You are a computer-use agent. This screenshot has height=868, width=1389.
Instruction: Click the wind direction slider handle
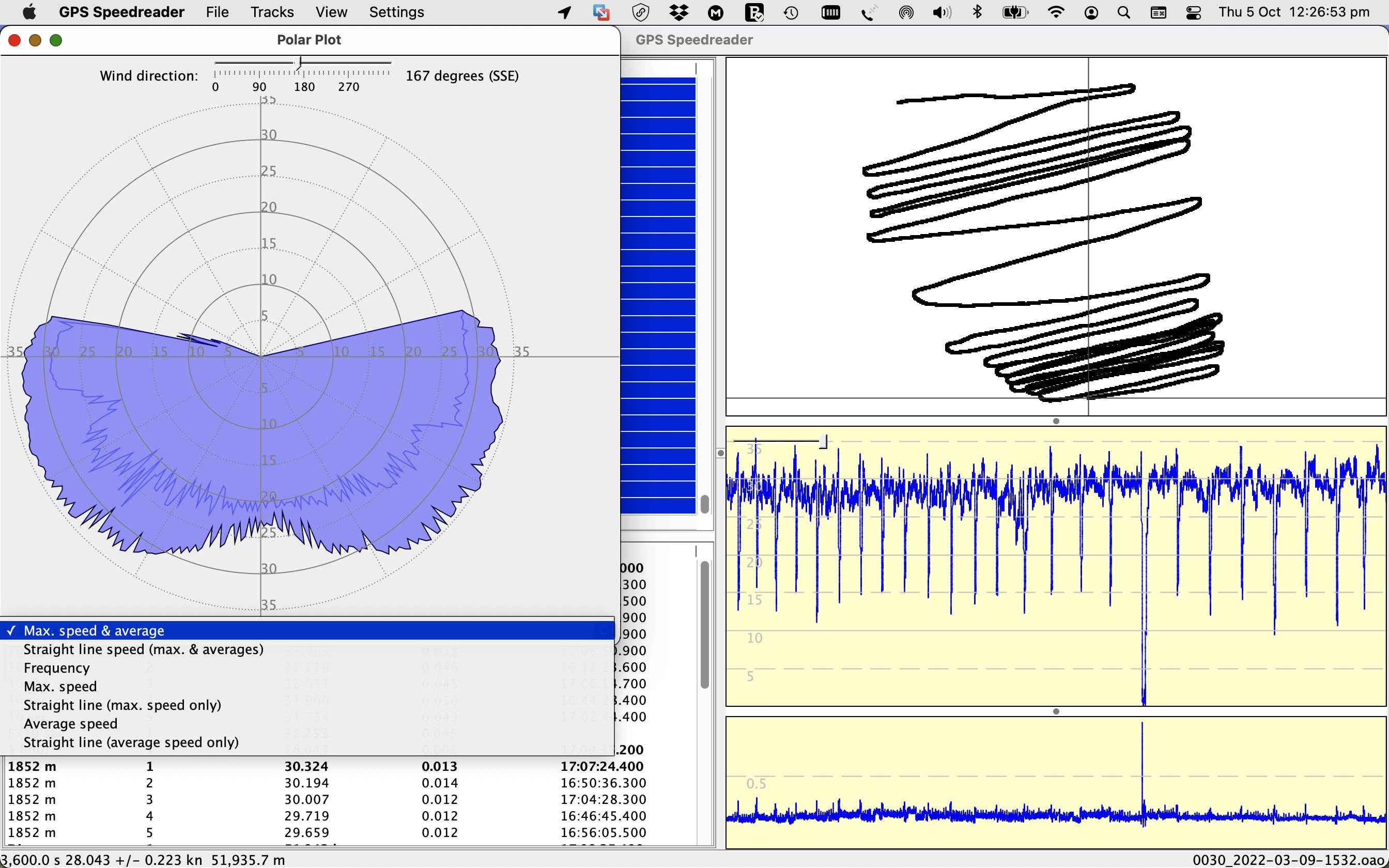click(x=301, y=62)
